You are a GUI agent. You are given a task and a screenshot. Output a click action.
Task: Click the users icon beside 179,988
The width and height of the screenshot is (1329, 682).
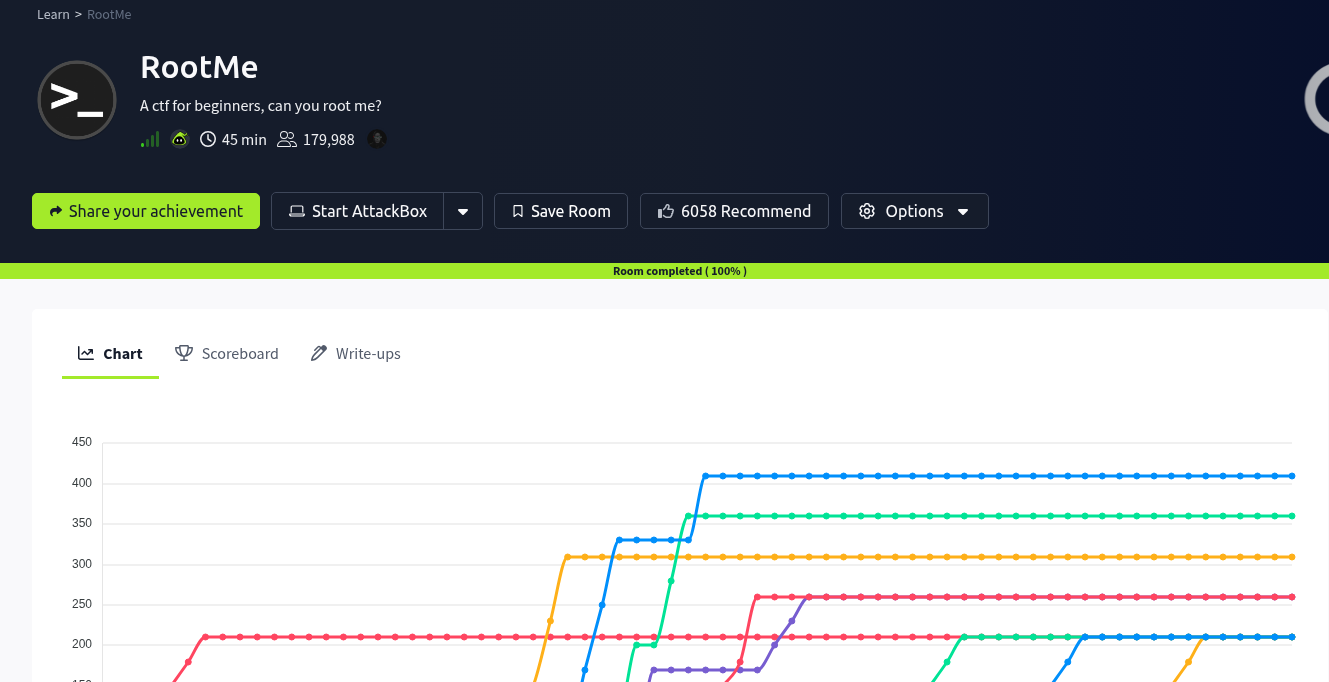287,139
